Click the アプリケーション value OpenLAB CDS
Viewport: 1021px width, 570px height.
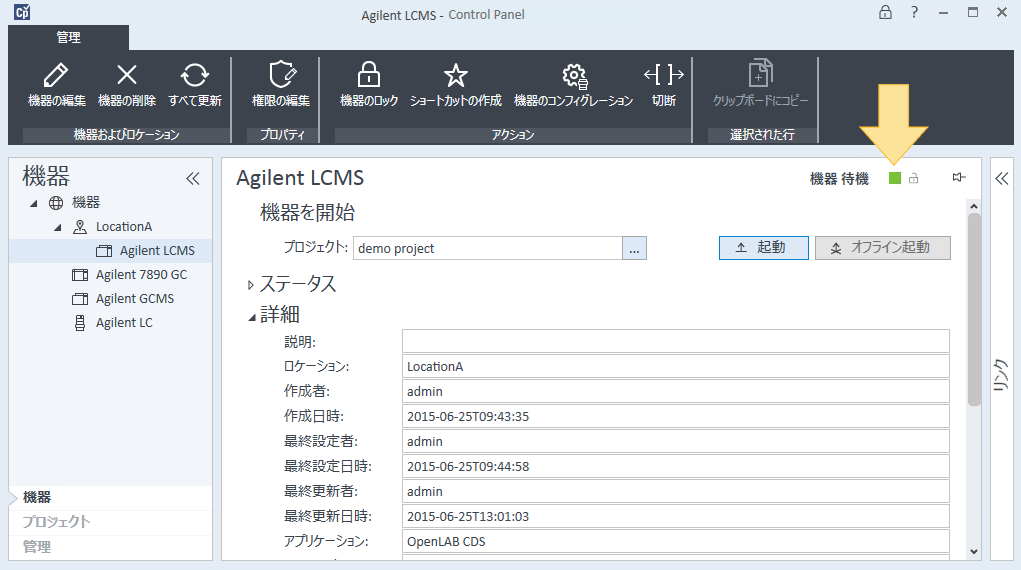coord(446,542)
